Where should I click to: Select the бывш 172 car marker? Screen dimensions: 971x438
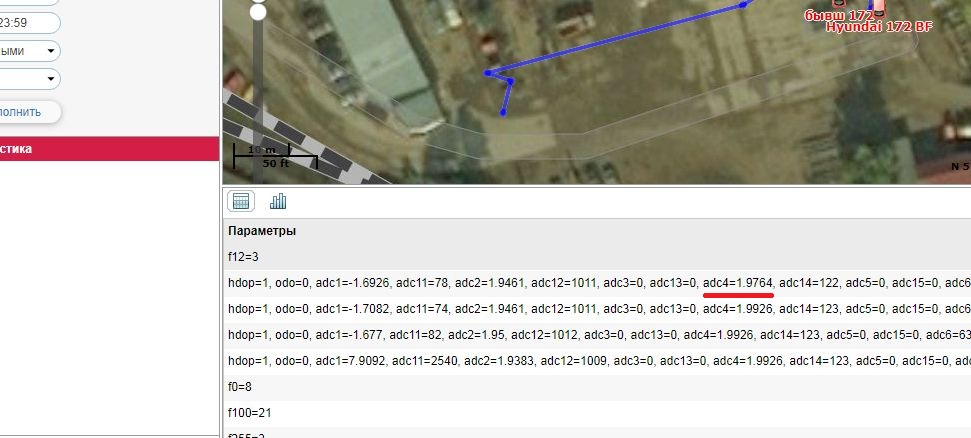838,14
